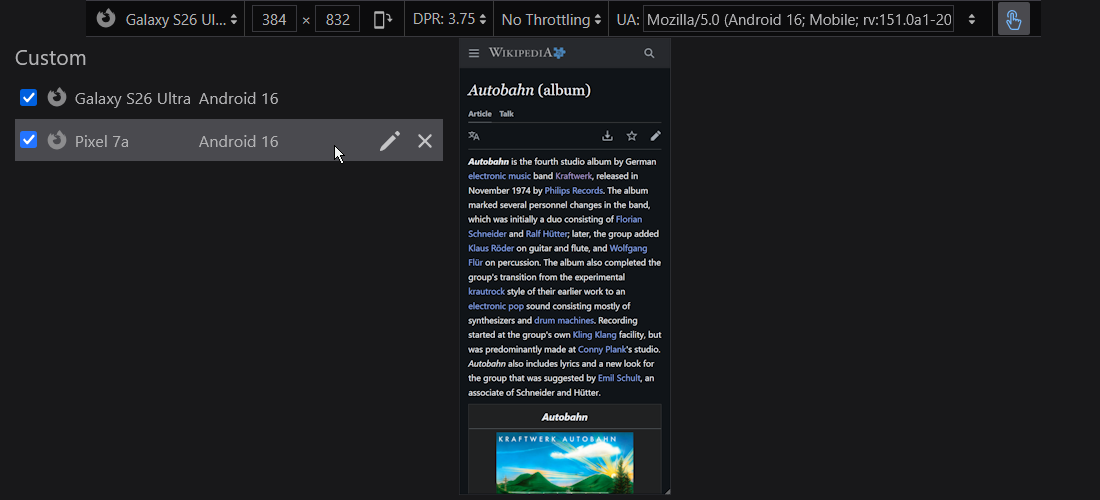
Task: Open the DPR 3.75 dropdown
Action: click(450, 19)
